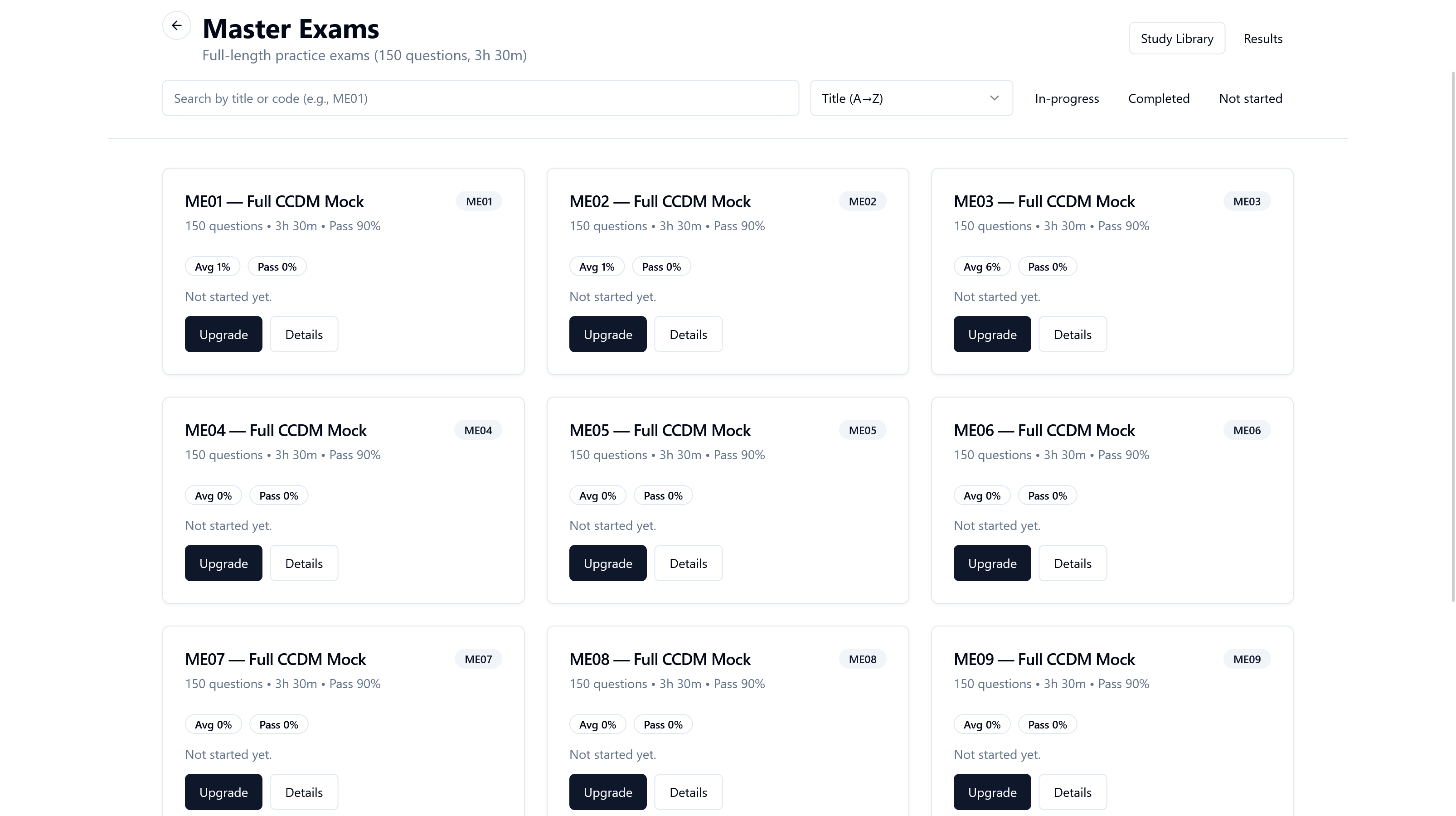
Task: Click the ME06 — Full CCDM Mock title
Action: pyautogui.click(x=1044, y=431)
